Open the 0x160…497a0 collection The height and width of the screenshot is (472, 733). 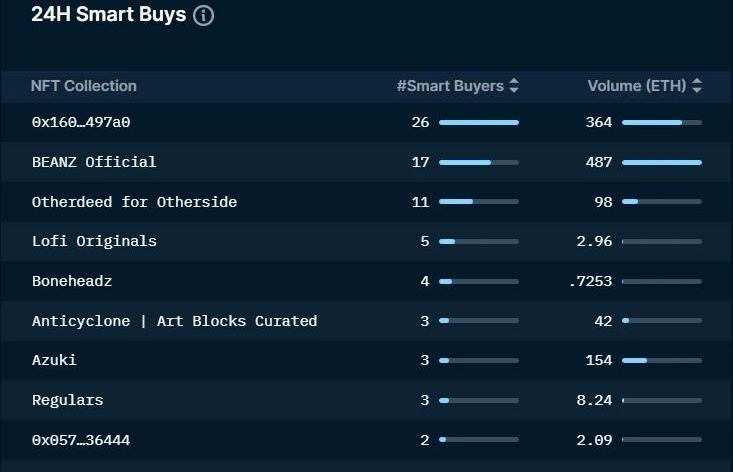point(81,122)
